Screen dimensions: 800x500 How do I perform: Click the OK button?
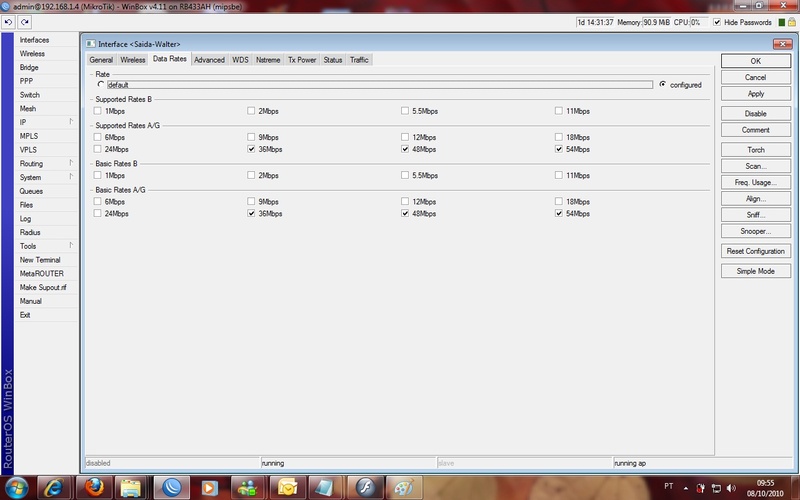(x=756, y=61)
